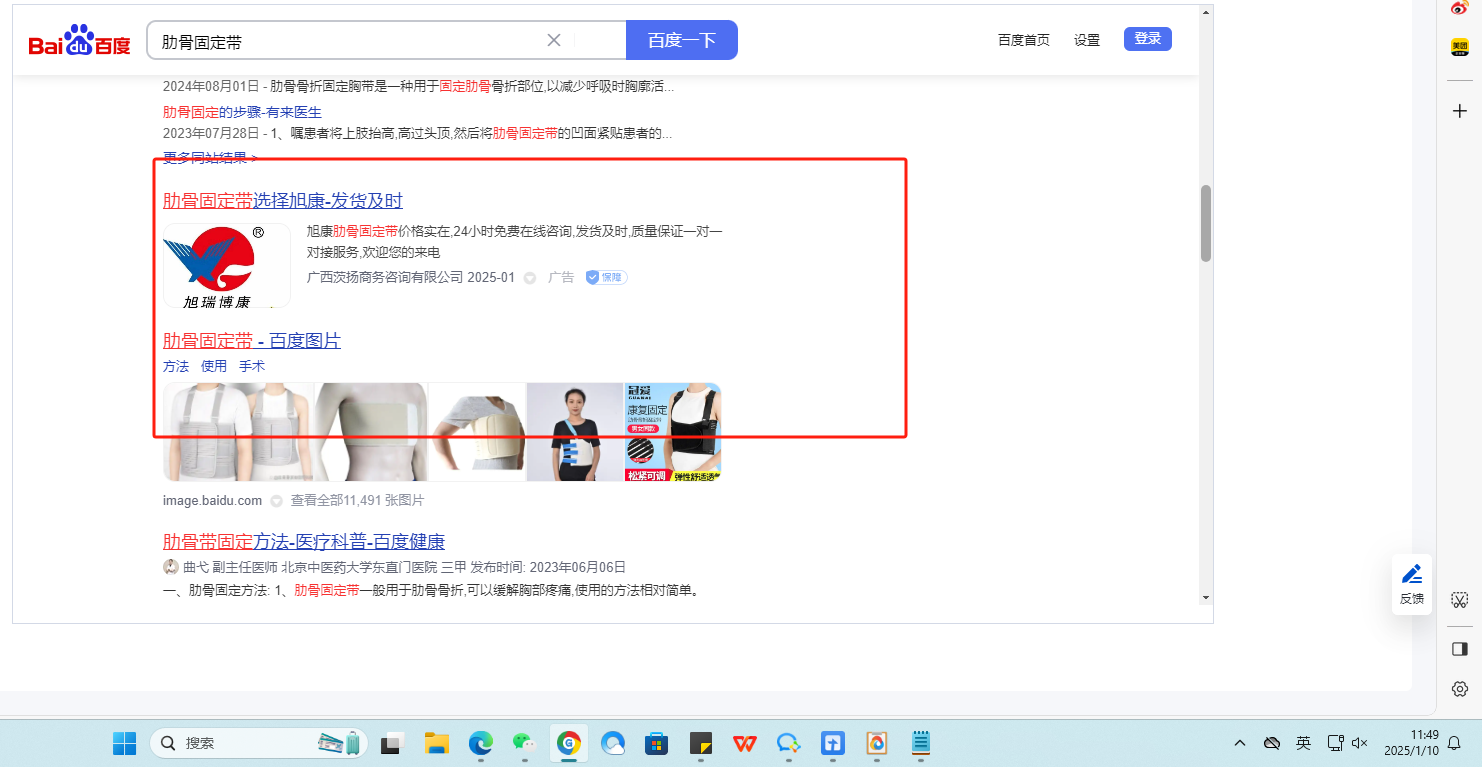Click the 广告 label on the ad
The height and width of the screenshot is (767, 1482).
coord(561,277)
